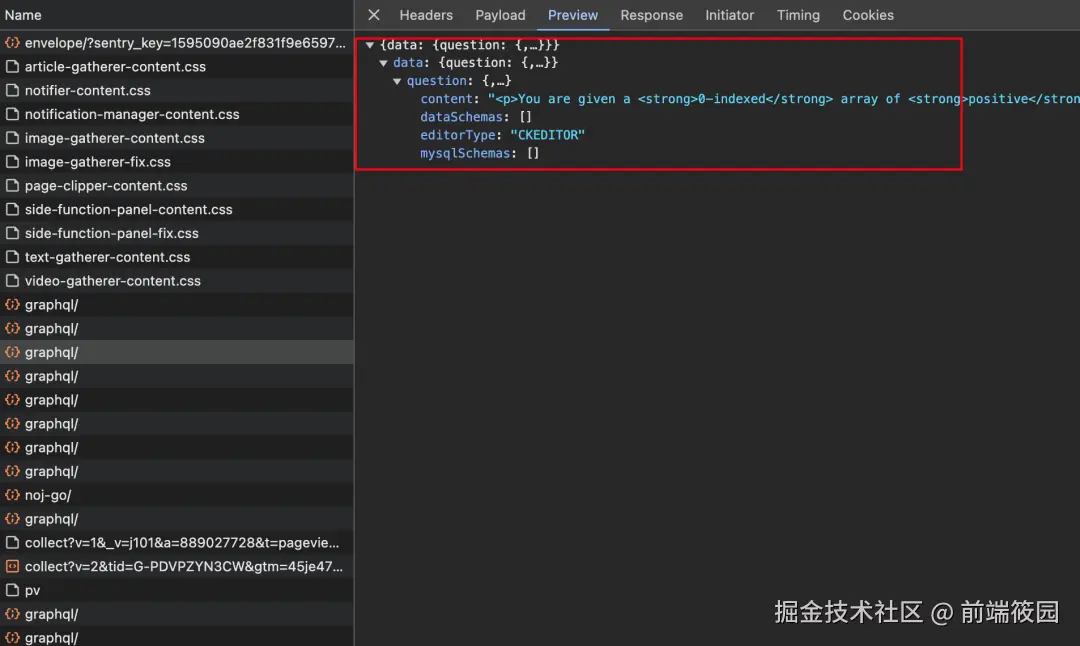
Task: Select the mysqlSchemas property line
Action: coord(479,153)
